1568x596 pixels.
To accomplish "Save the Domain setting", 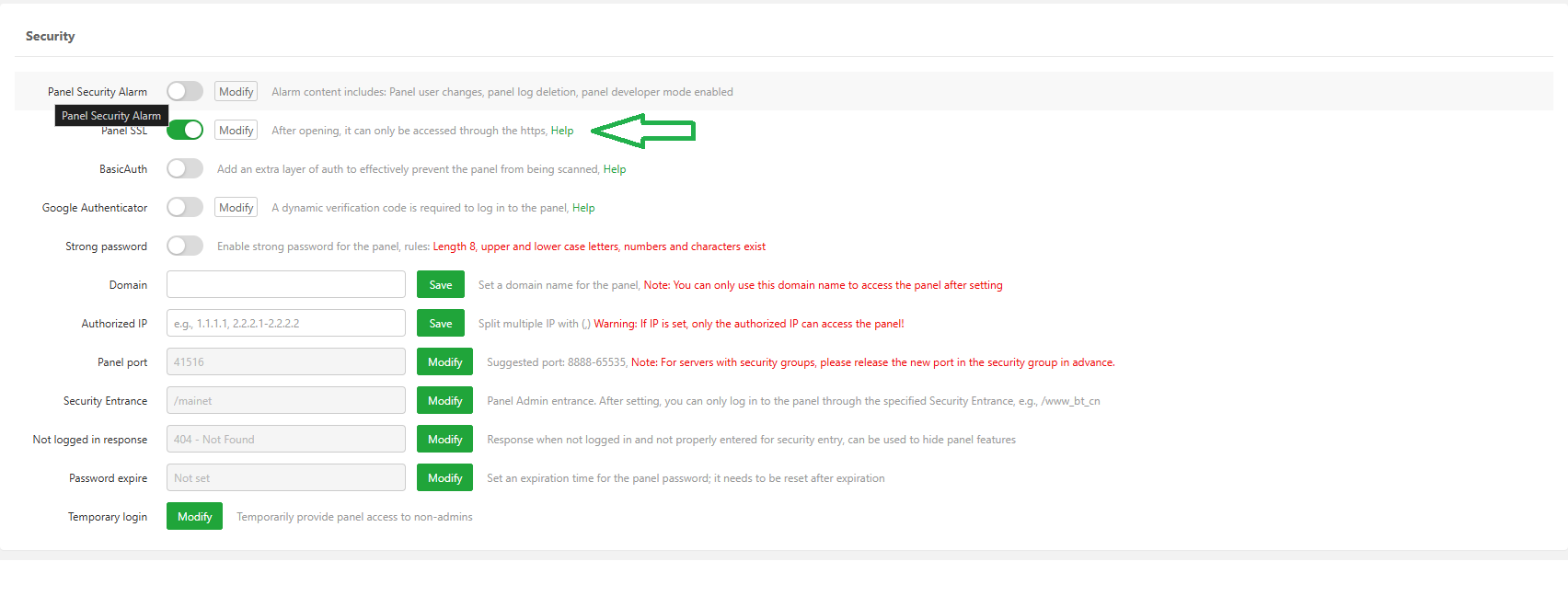I will (x=441, y=284).
